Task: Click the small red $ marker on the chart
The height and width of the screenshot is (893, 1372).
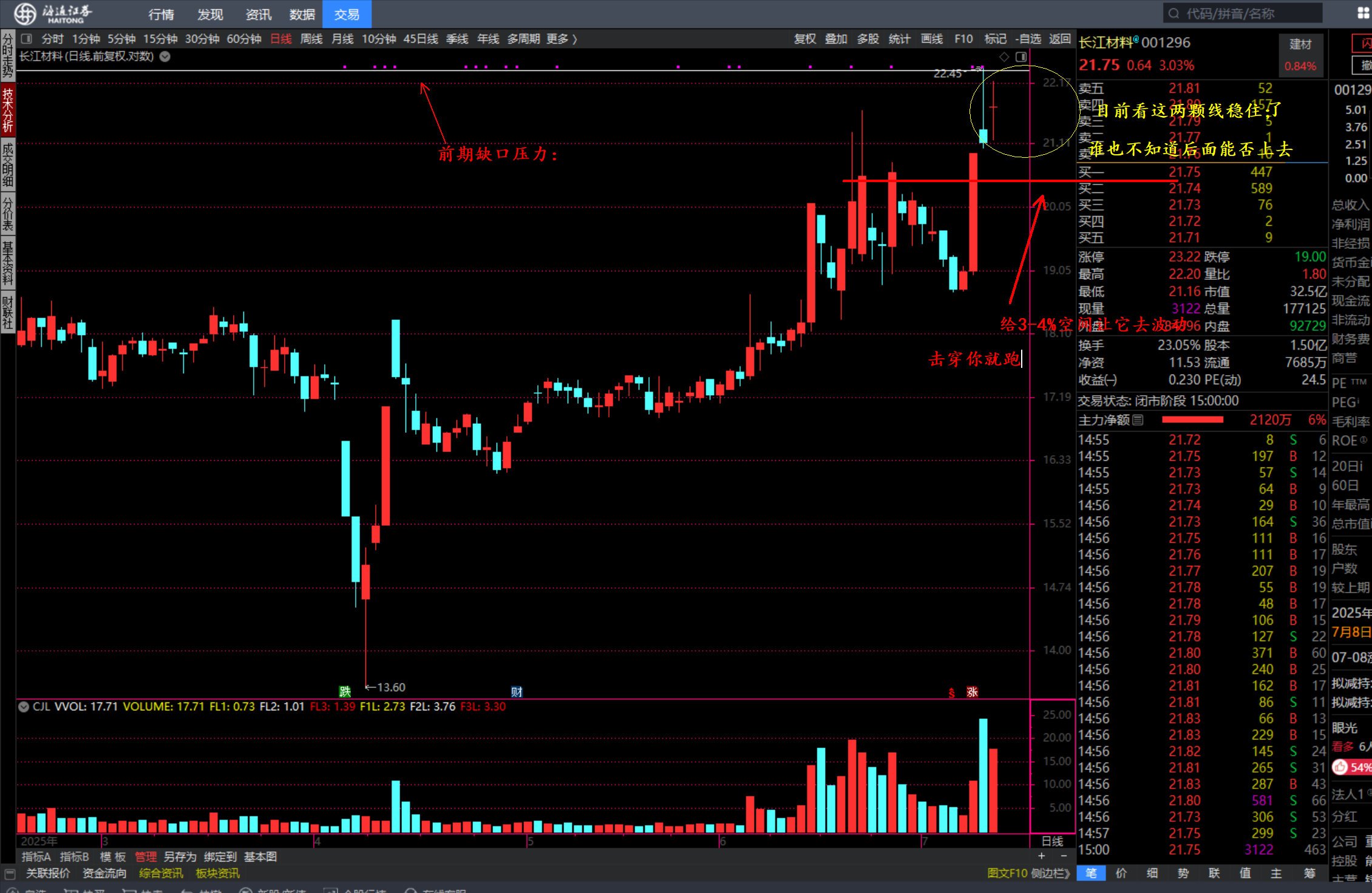Action: [952, 693]
